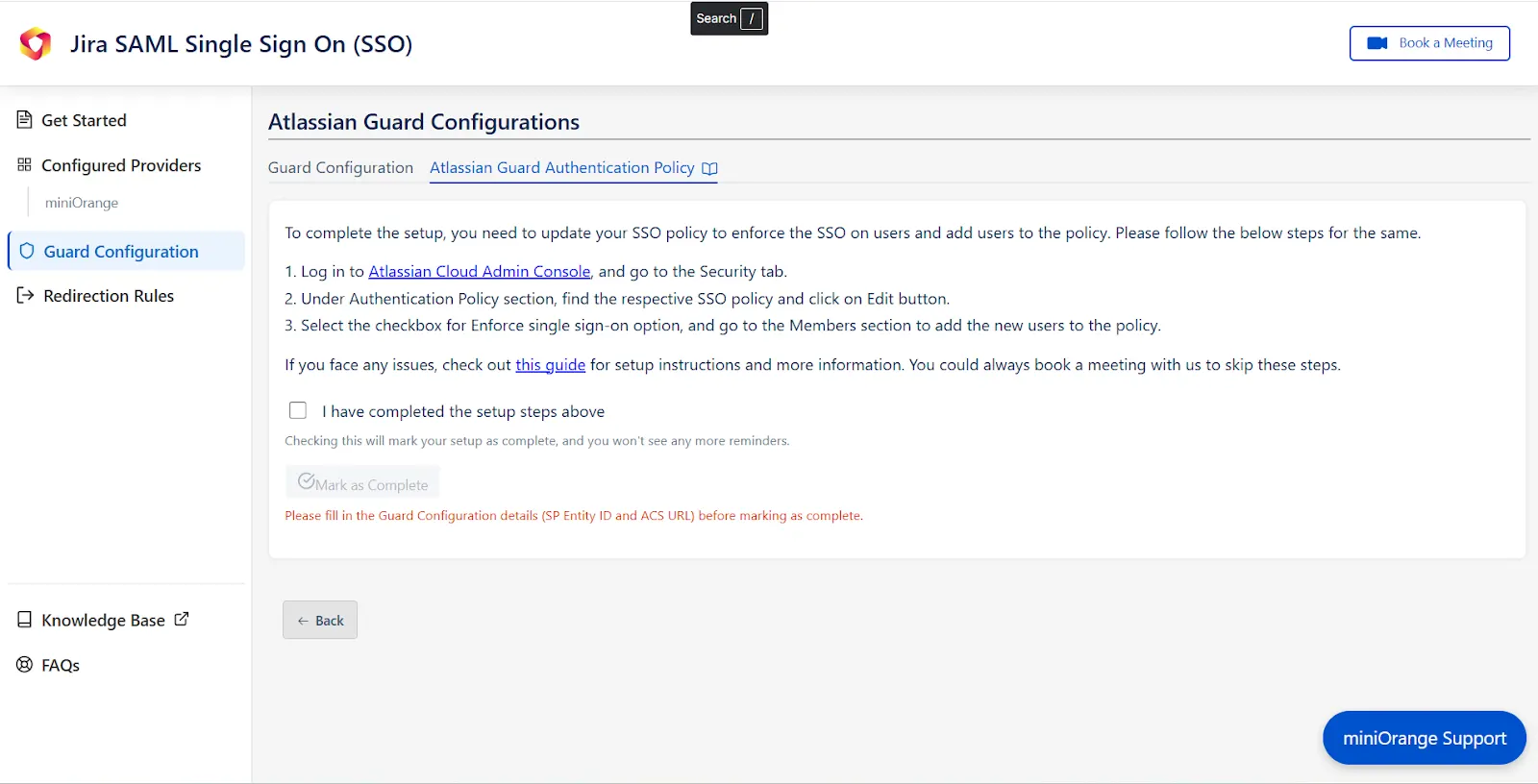Click the 'Atlassian Guard Configurations' heading
This screenshot has height=784, width=1538.
tap(424, 122)
